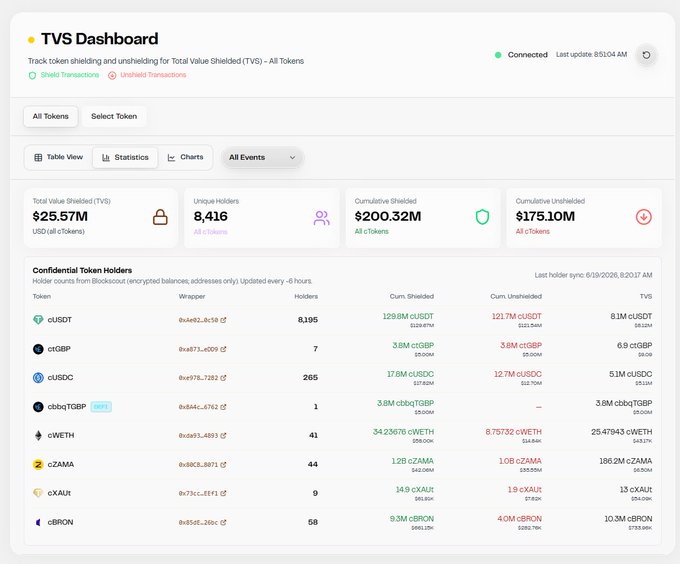Click the 6.9 ctGBP TVS value
680x564 pixels.
point(634,346)
